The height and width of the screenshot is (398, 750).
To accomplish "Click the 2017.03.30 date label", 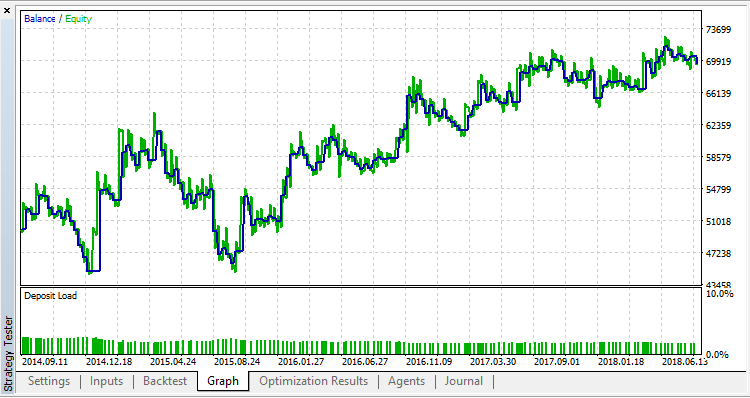I will (x=494, y=361).
